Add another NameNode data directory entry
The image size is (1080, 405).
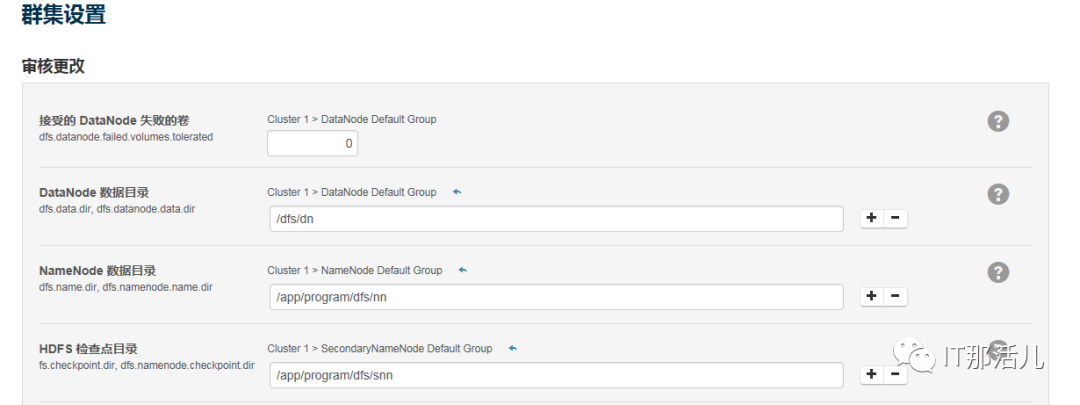pos(871,296)
